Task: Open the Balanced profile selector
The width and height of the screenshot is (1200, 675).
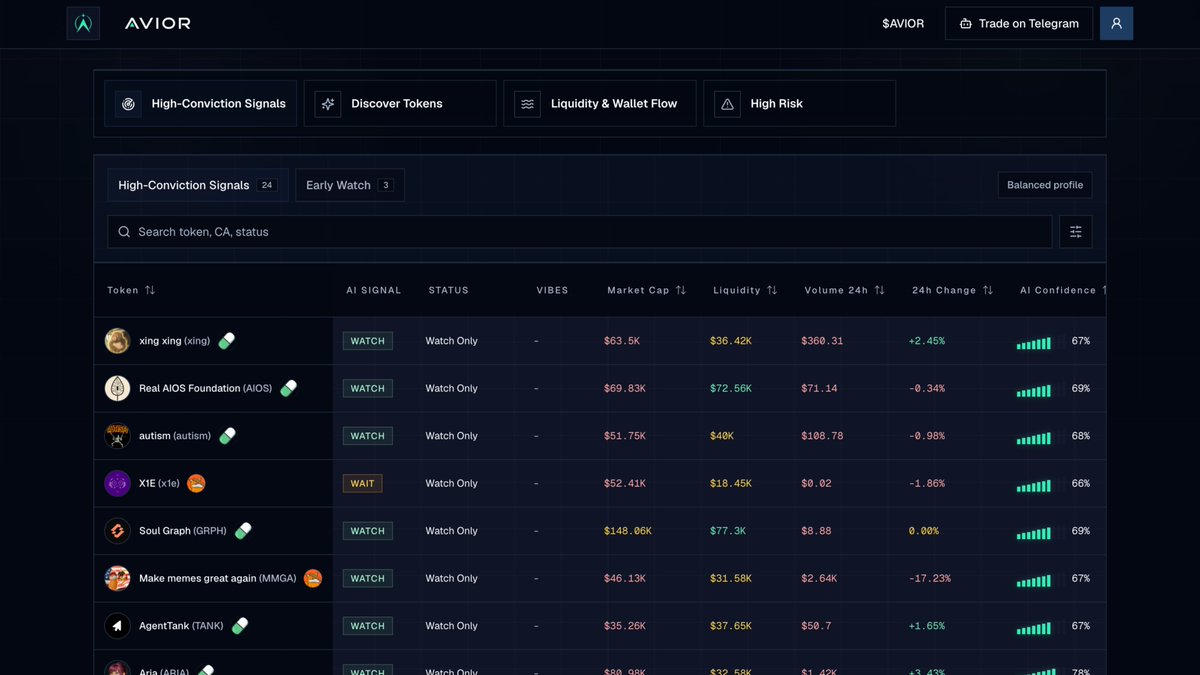Action: 1045,185
